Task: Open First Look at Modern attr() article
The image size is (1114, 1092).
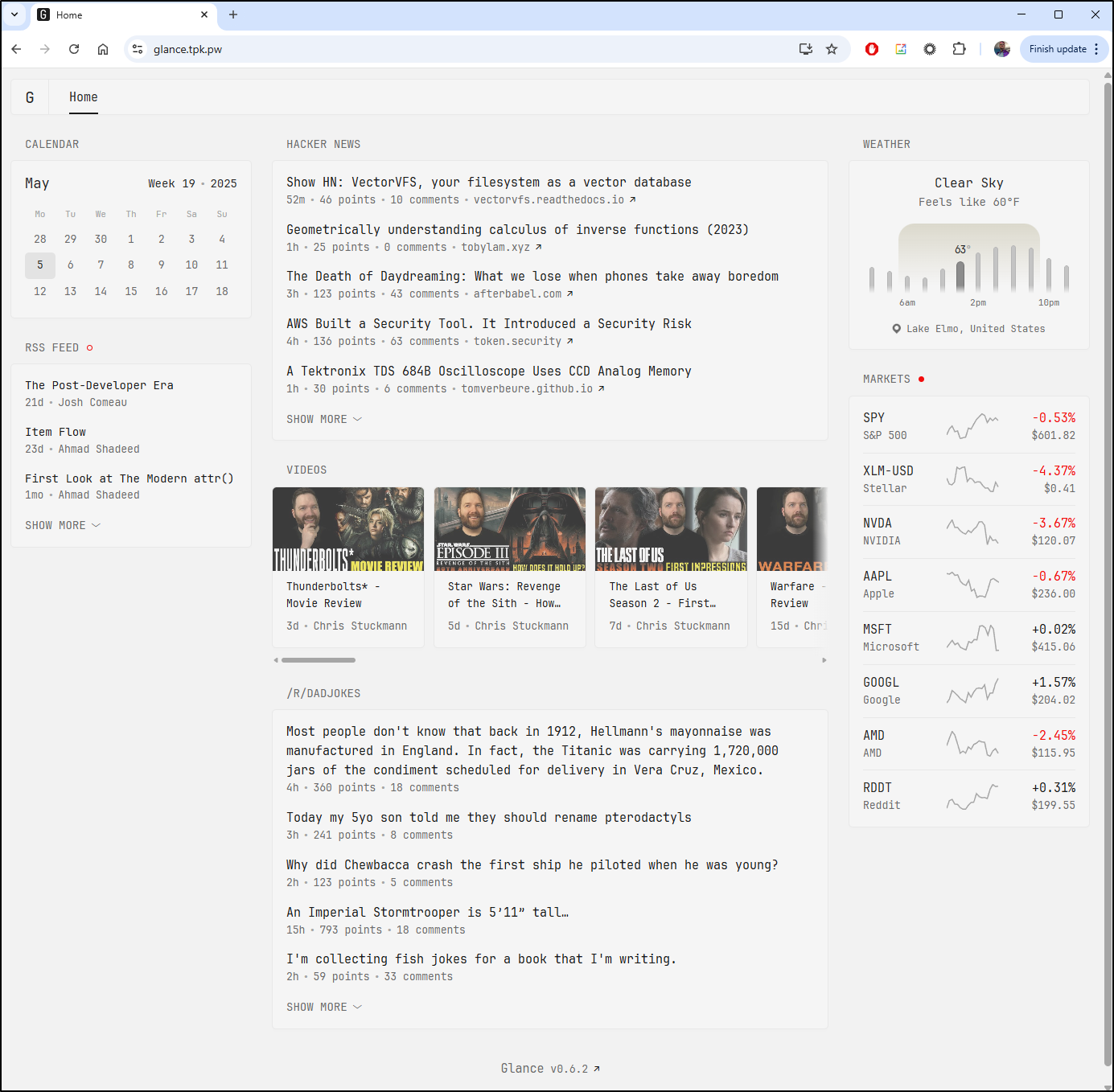Action: pos(129,478)
